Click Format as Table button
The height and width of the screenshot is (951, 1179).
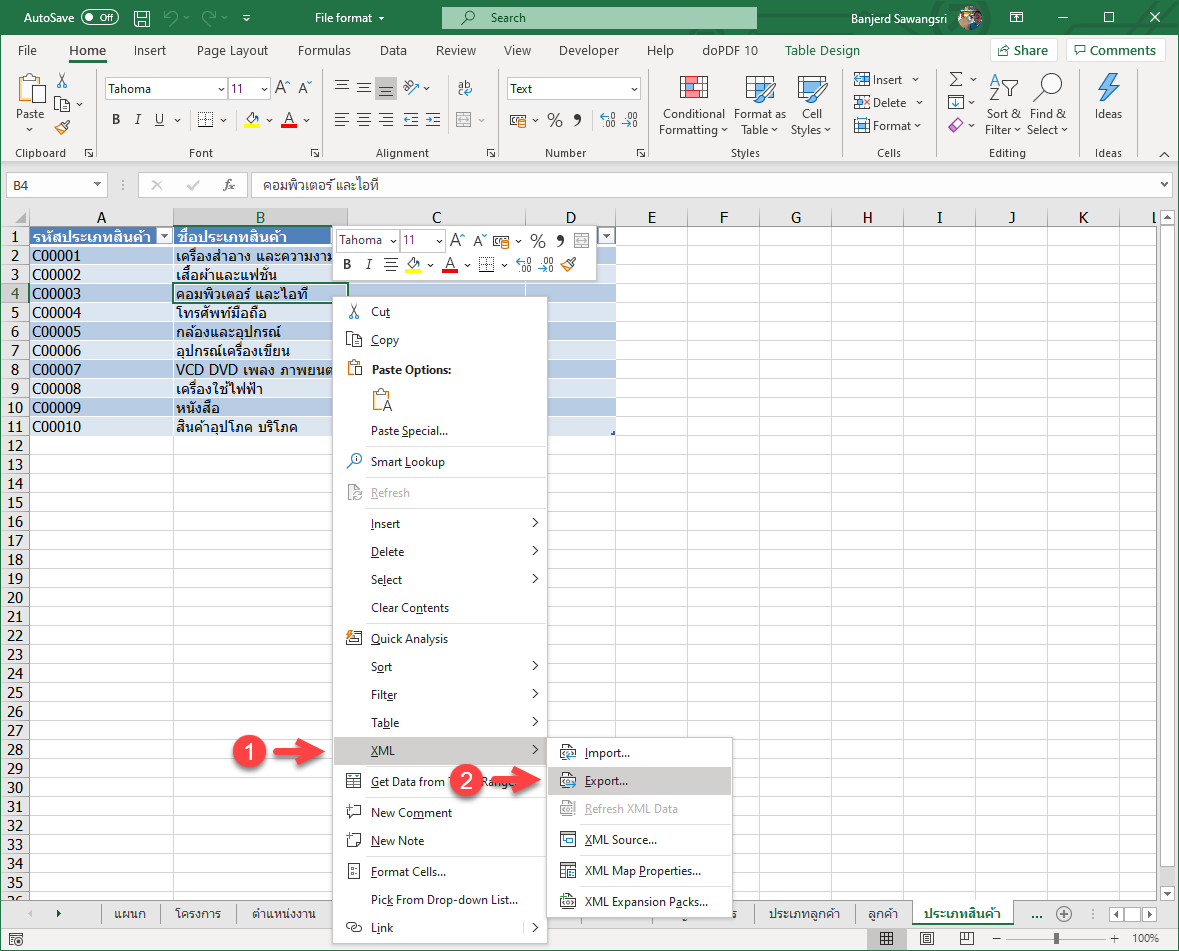point(759,106)
